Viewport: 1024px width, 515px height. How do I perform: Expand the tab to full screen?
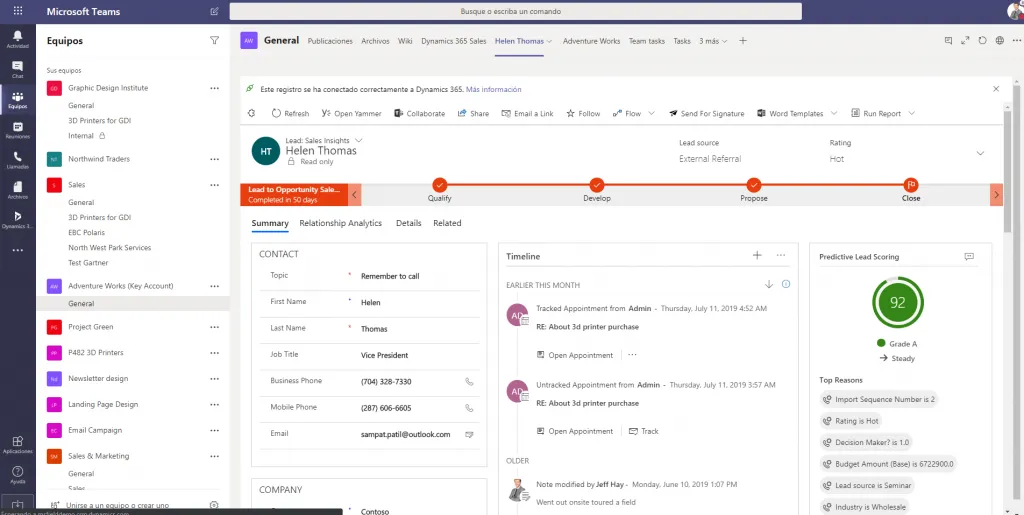click(x=965, y=40)
